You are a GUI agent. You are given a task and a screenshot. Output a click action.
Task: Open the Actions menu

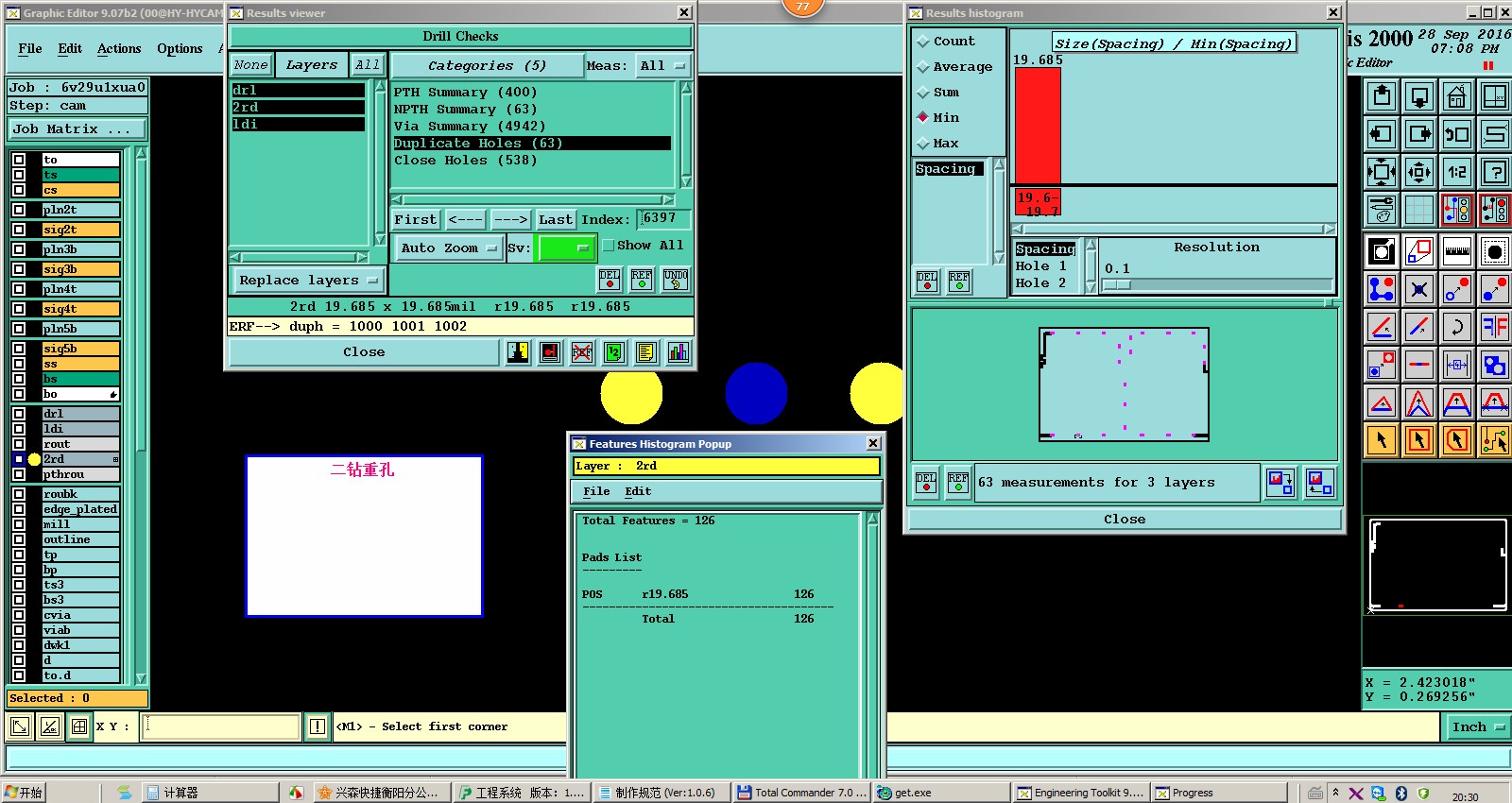point(119,49)
